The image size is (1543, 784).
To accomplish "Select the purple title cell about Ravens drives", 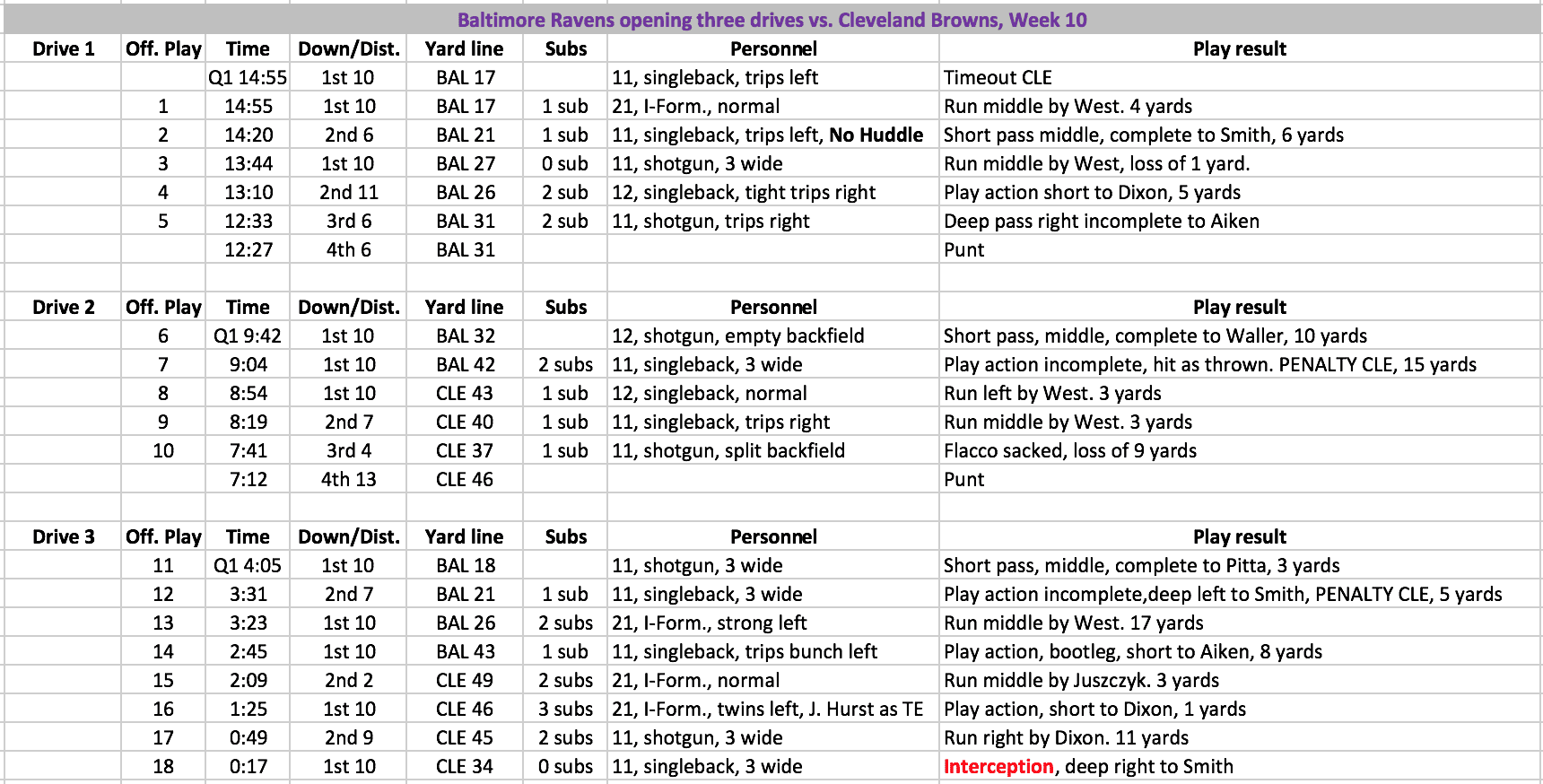I will click(771, 20).
